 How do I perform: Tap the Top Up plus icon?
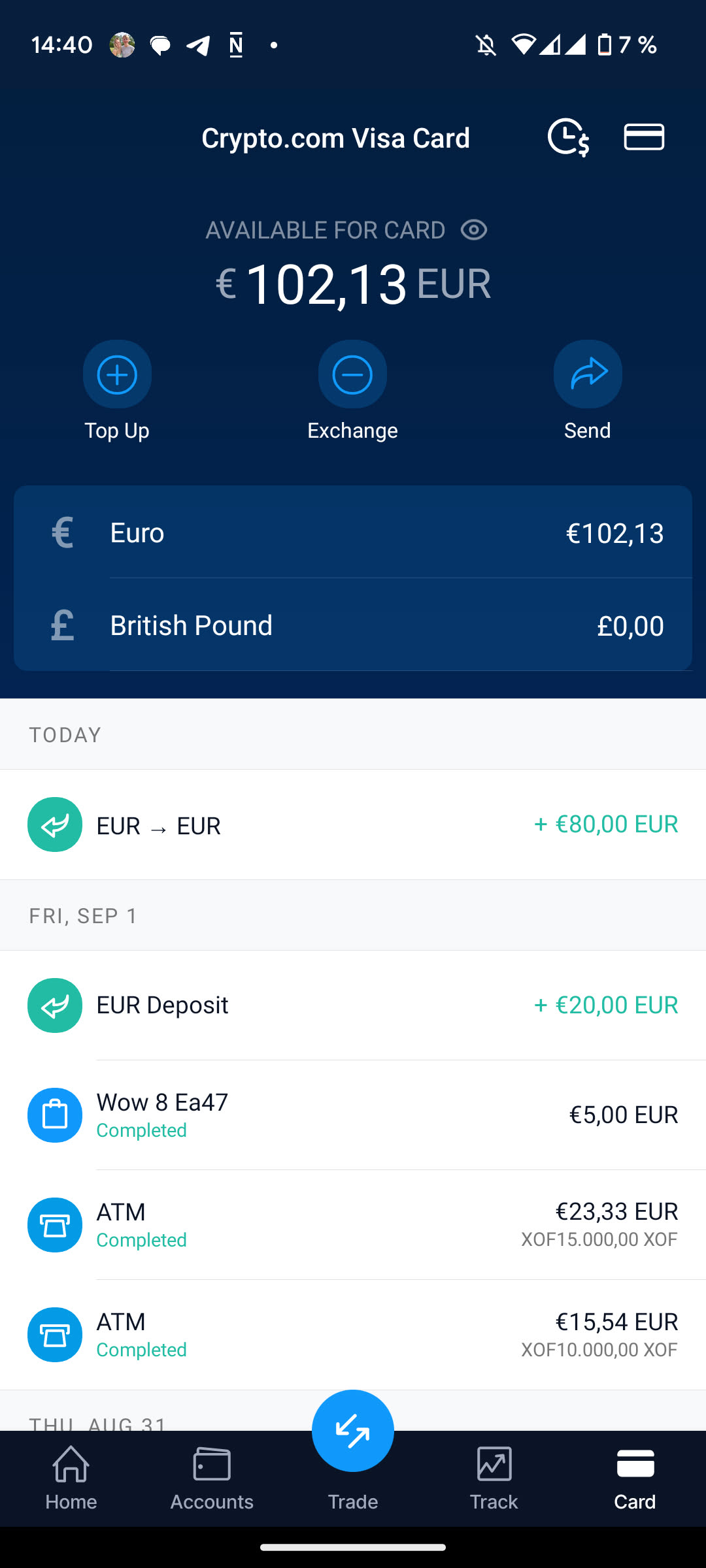(117, 374)
